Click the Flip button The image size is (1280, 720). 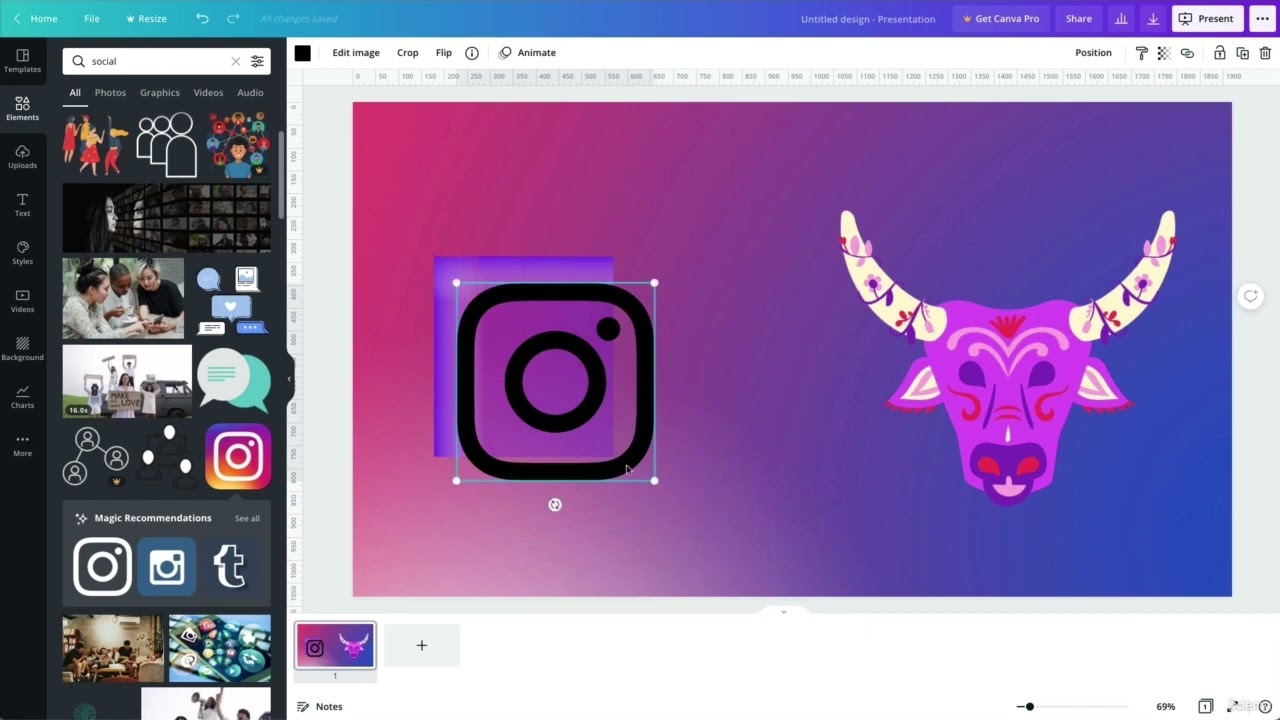[x=444, y=53]
